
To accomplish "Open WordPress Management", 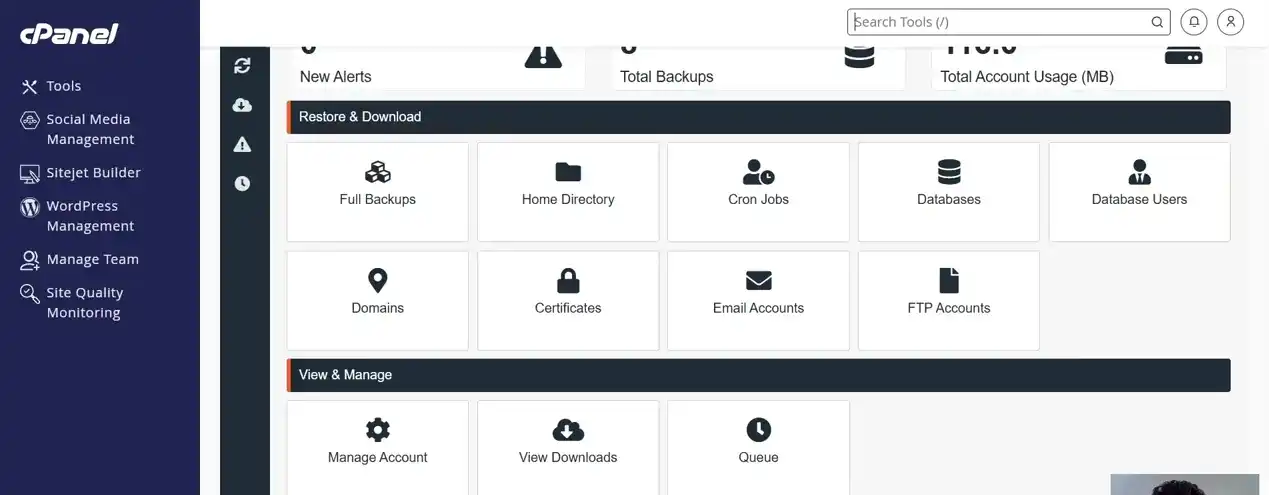I will 90,216.
